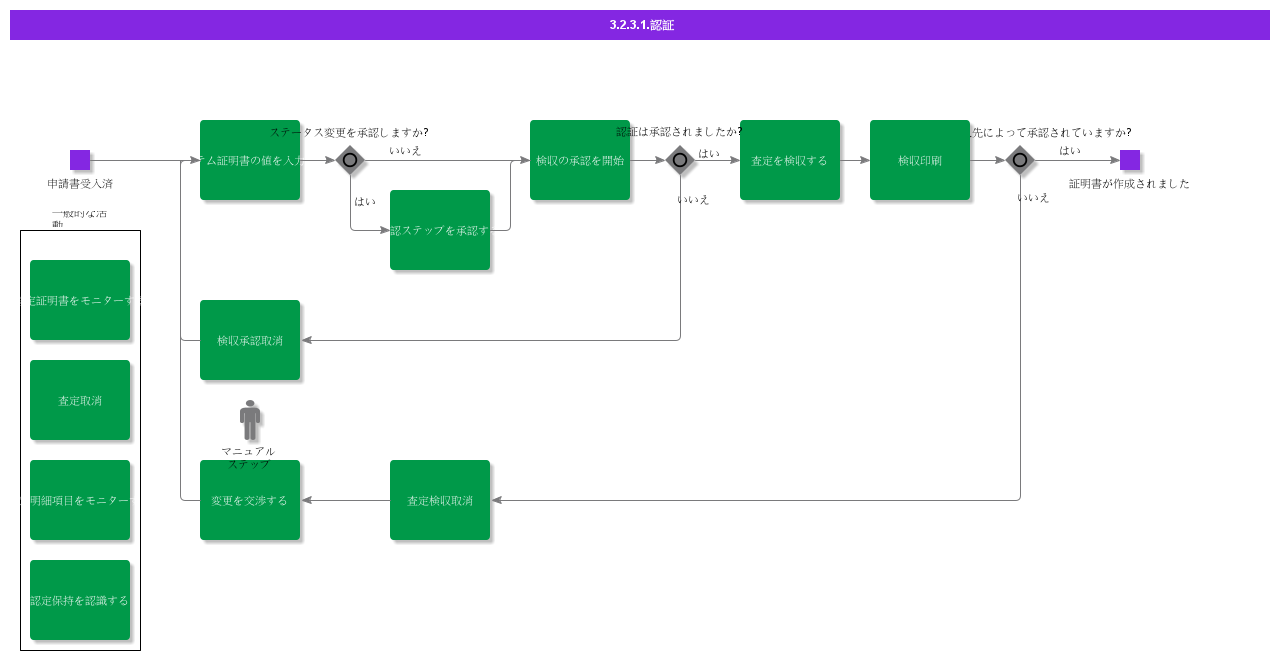Click the purple start event 申請書受入済

80,160
